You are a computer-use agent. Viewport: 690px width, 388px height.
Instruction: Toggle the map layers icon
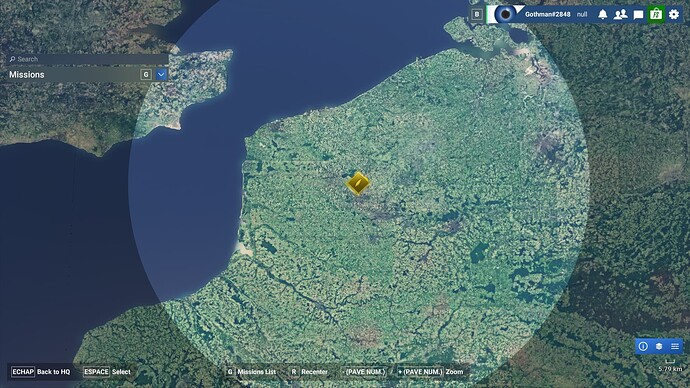(659, 346)
